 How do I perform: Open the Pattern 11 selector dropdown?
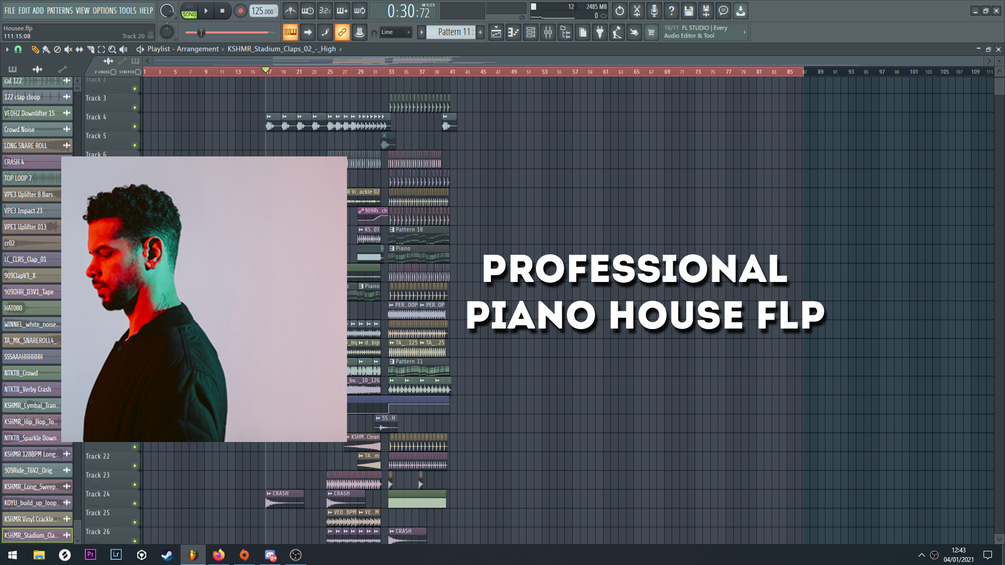pyautogui.click(x=451, y=32)
